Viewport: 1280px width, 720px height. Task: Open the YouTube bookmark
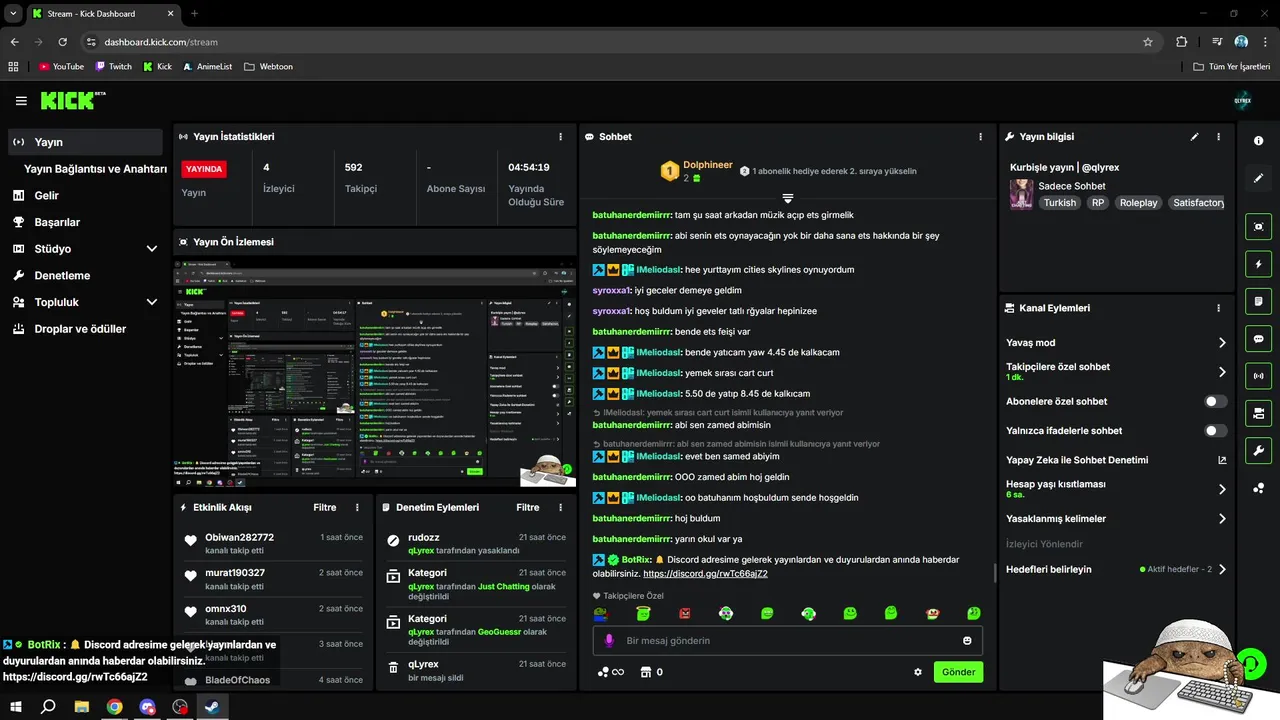[x=61, y=67]
